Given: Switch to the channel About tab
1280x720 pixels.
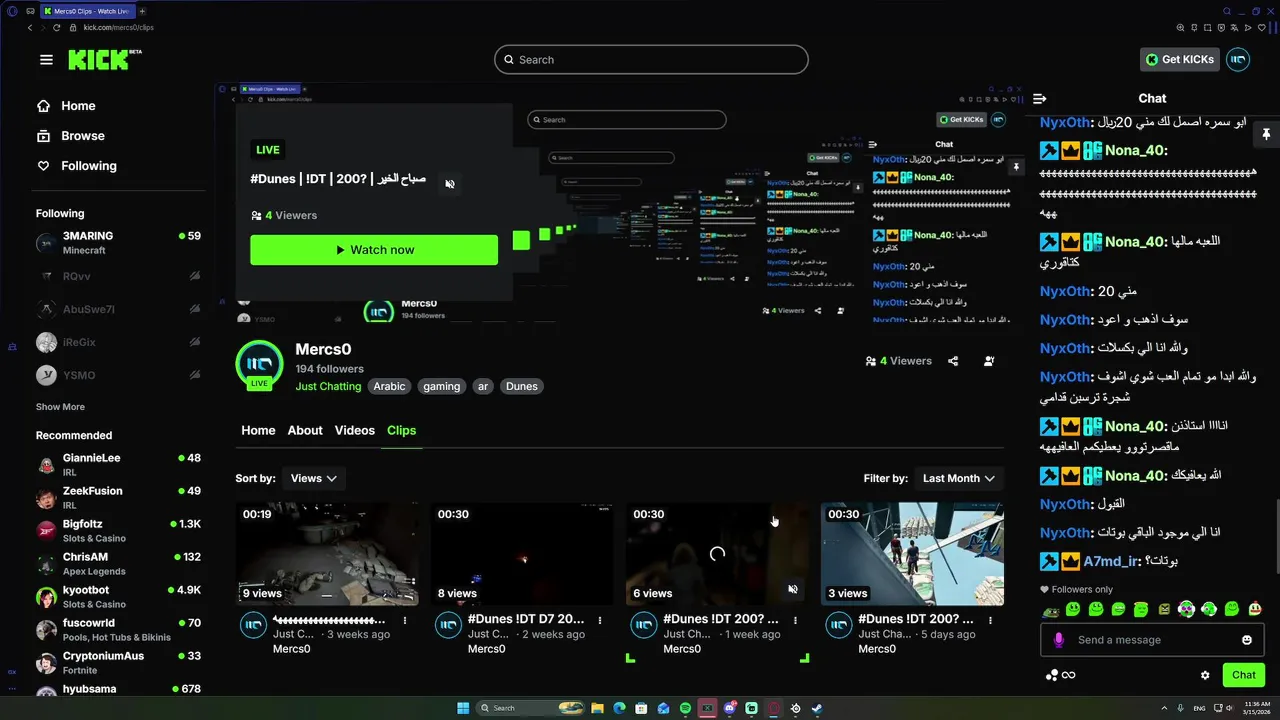Looking at the screenshot, I should 305,430.
